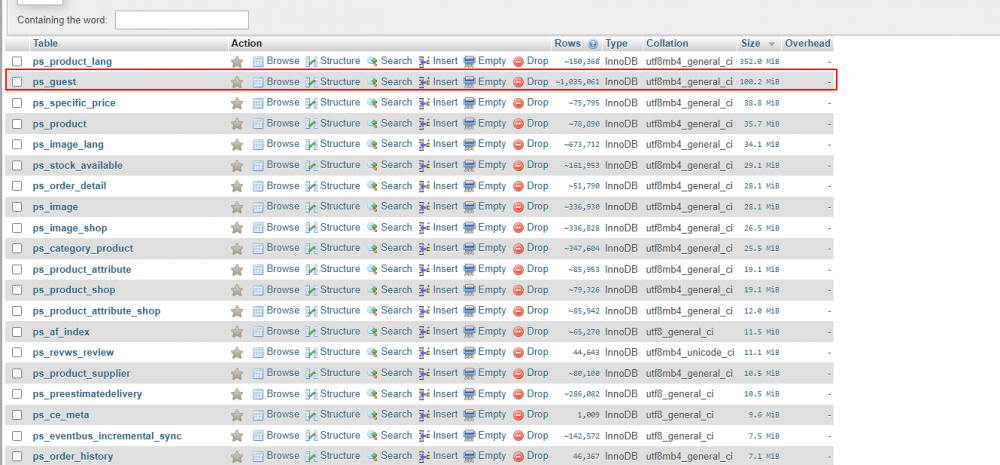Click the Search icon for ps_product_attribute_shop
The height and width of the screenshot is (465, 1000).
pyautogui.click(x=372, y=311)
